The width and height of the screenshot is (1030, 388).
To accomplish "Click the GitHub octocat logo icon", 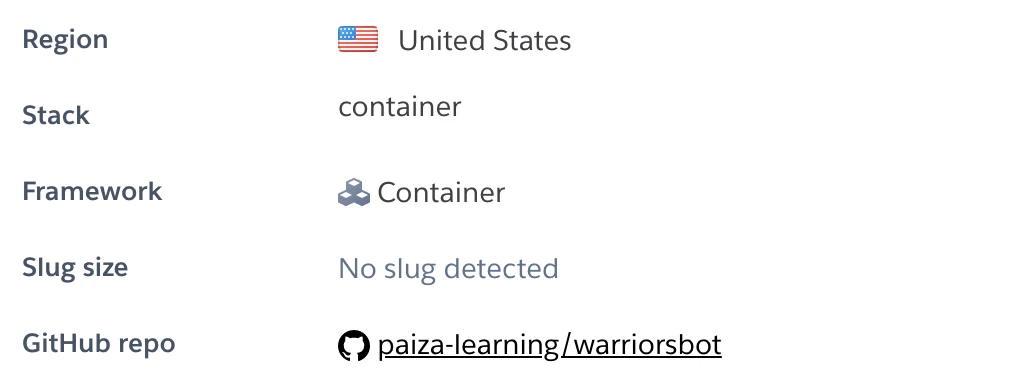I will (354, 345).
